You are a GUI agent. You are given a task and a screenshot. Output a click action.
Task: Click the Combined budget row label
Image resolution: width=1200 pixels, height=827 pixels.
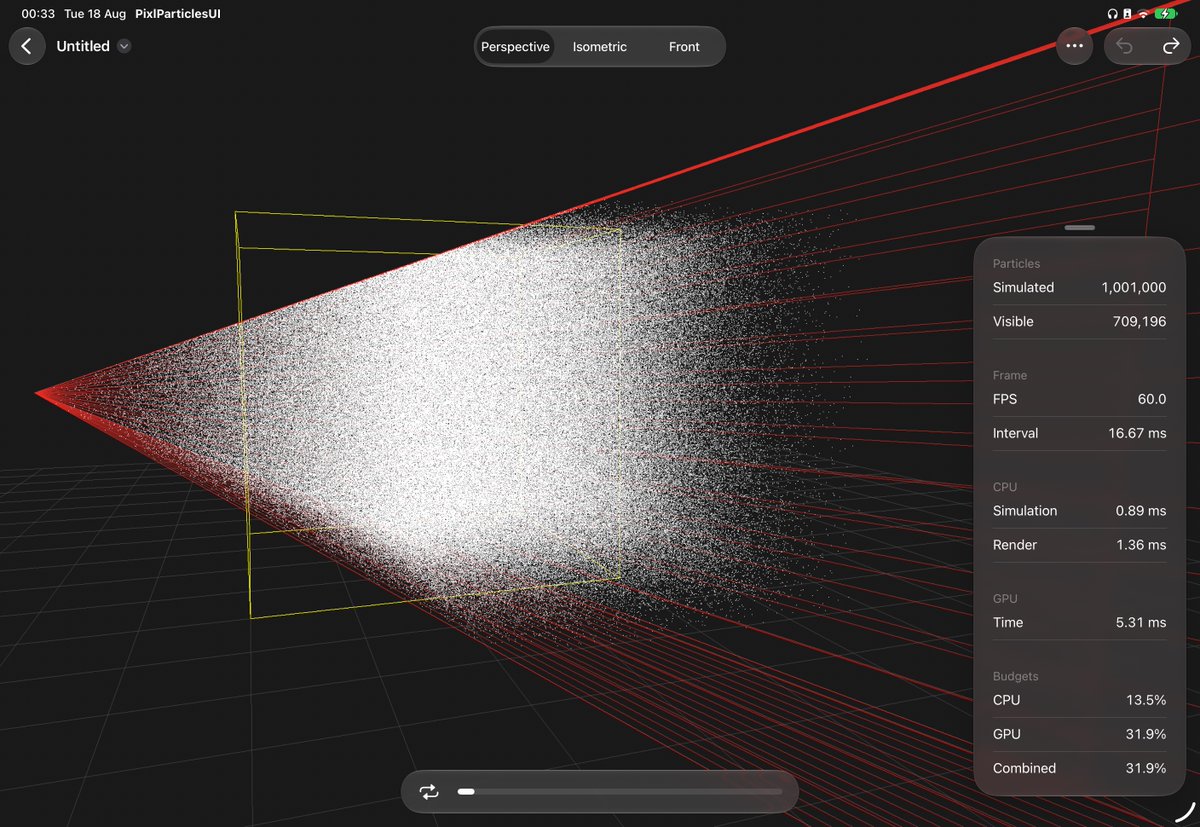coord(1024,768)
